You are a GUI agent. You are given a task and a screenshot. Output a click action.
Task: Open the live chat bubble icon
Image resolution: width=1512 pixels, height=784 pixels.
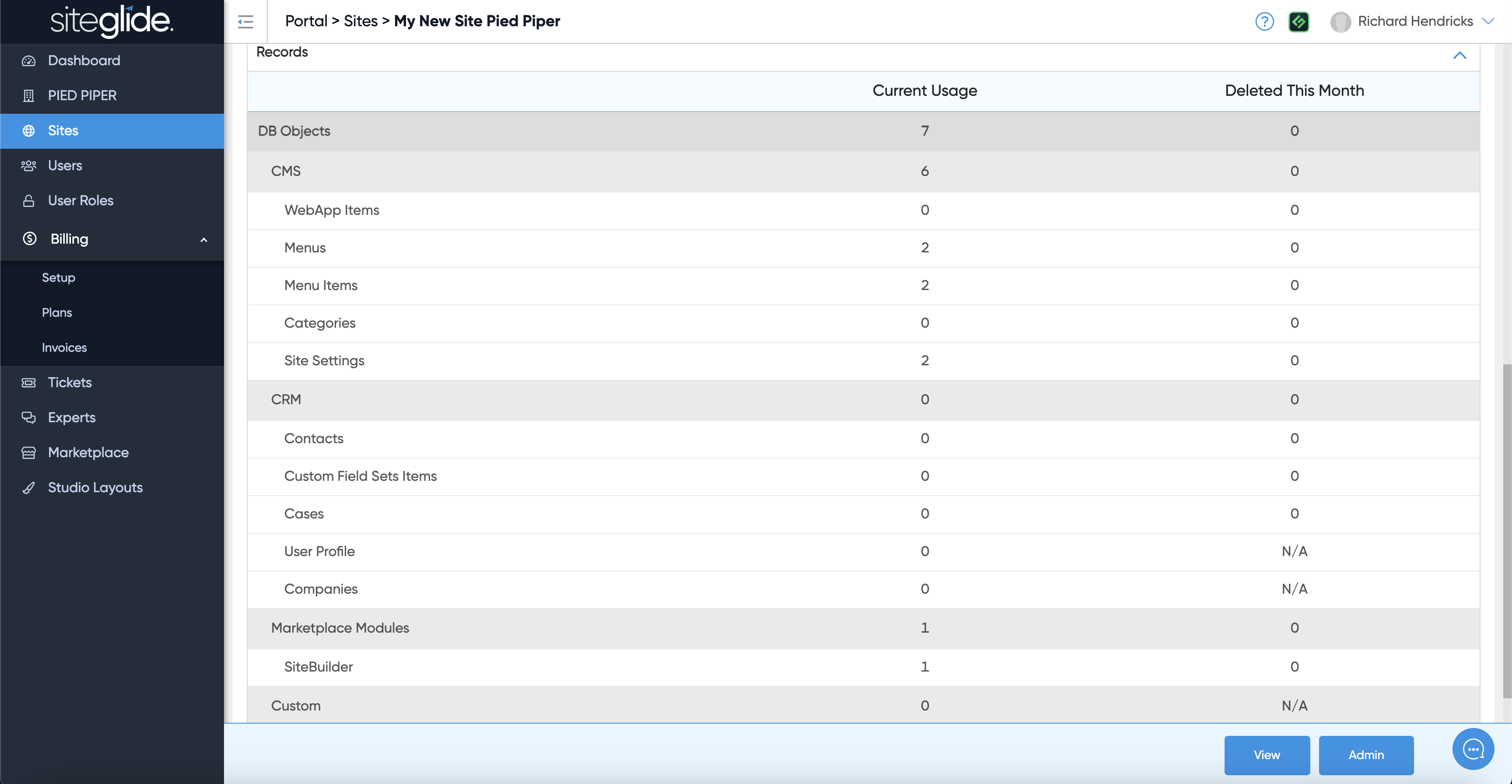click(x=1473, y=749)
